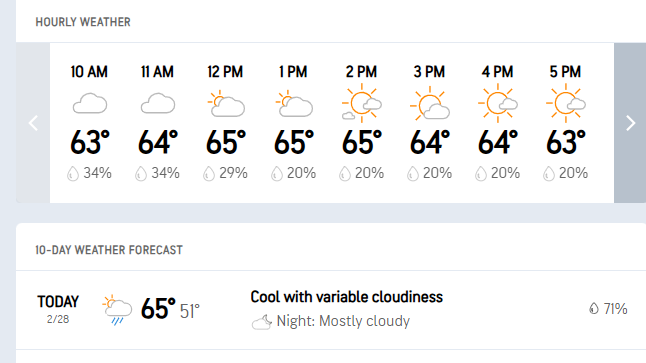
Task: Click the 65° temperature at 2 PM
Action: pos(362,143)
